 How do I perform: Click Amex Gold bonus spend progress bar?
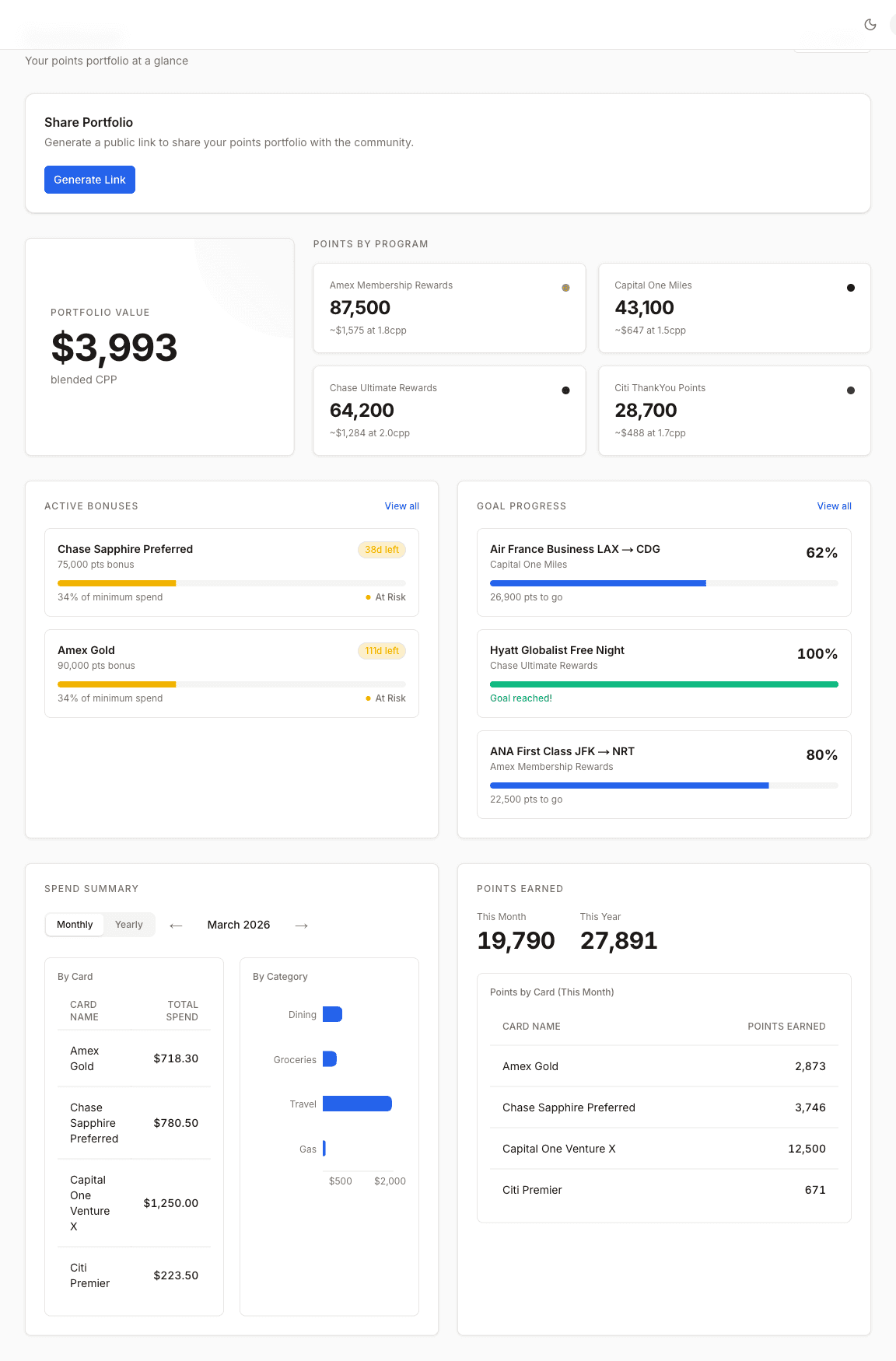(232, 684)
